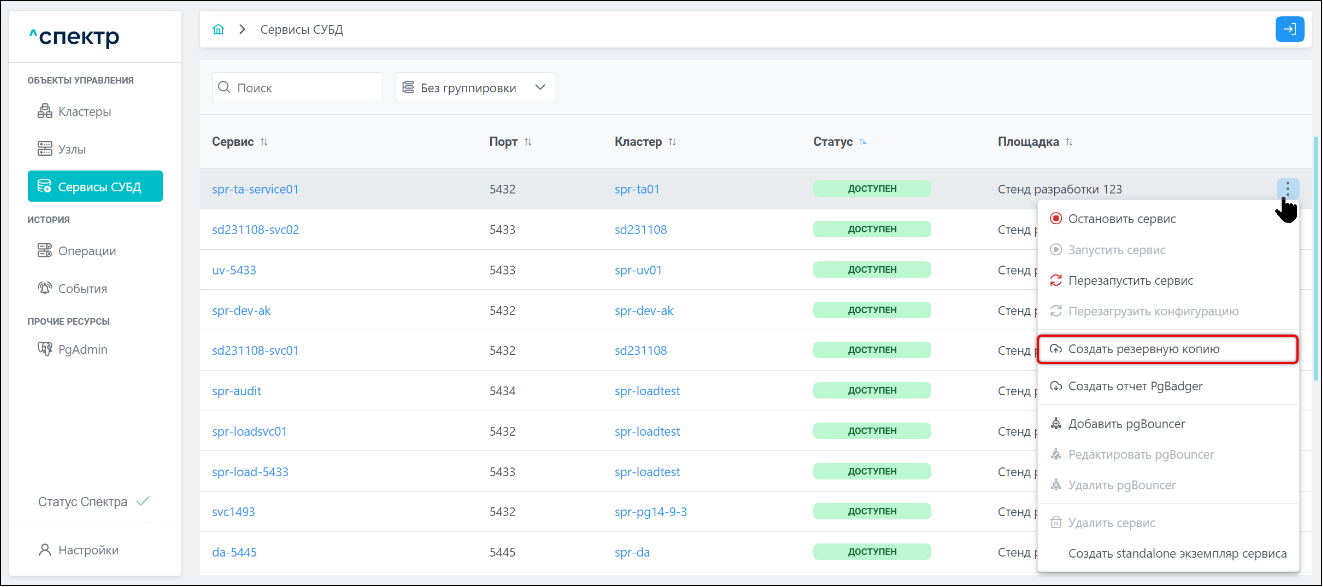Click Перезапустить сервис menu entry
1323x587 pixels.
(x=1130, y=281)
